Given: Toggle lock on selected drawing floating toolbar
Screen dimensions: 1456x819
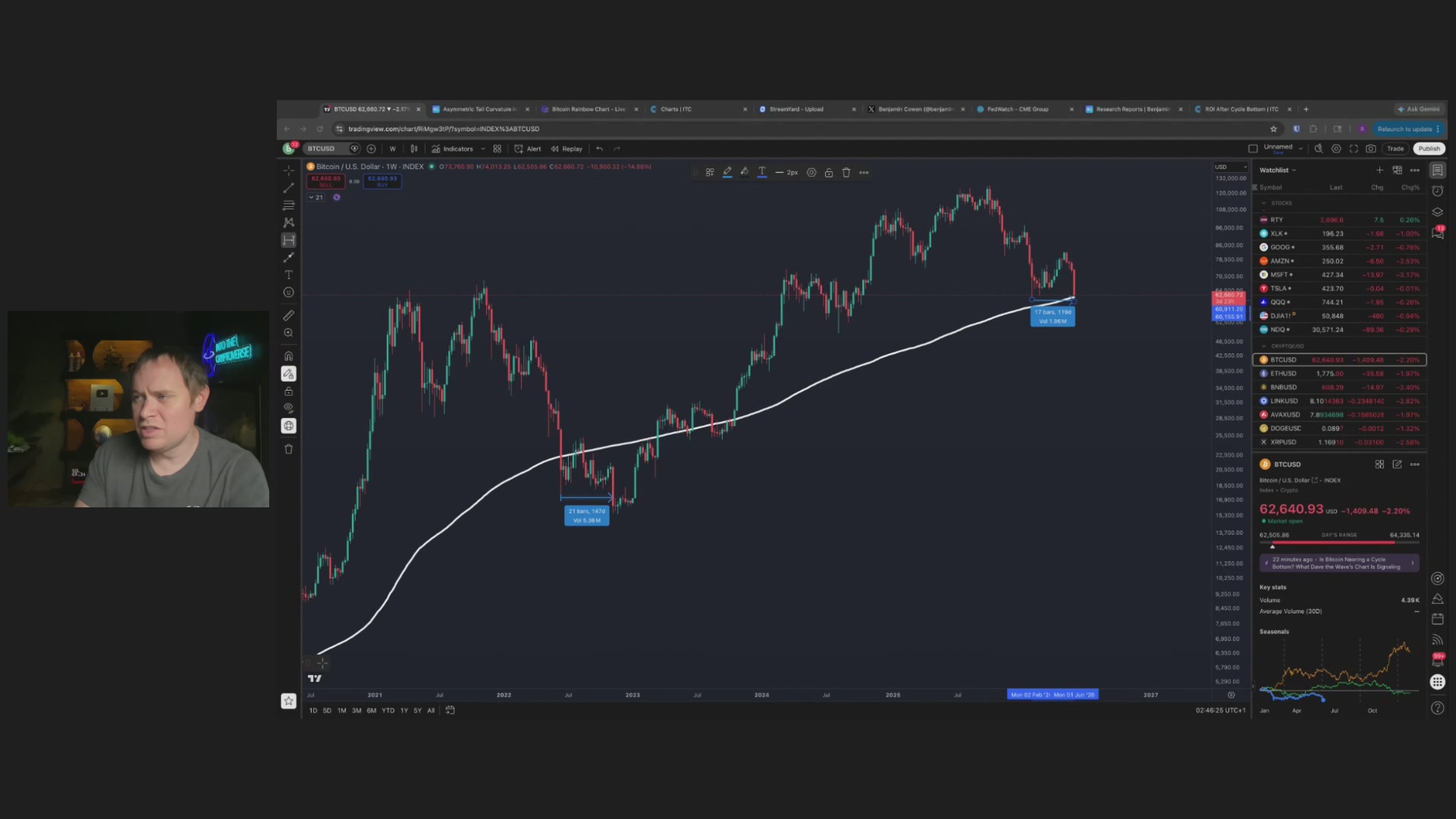Looking at the screenshot, I should point(829,173).
